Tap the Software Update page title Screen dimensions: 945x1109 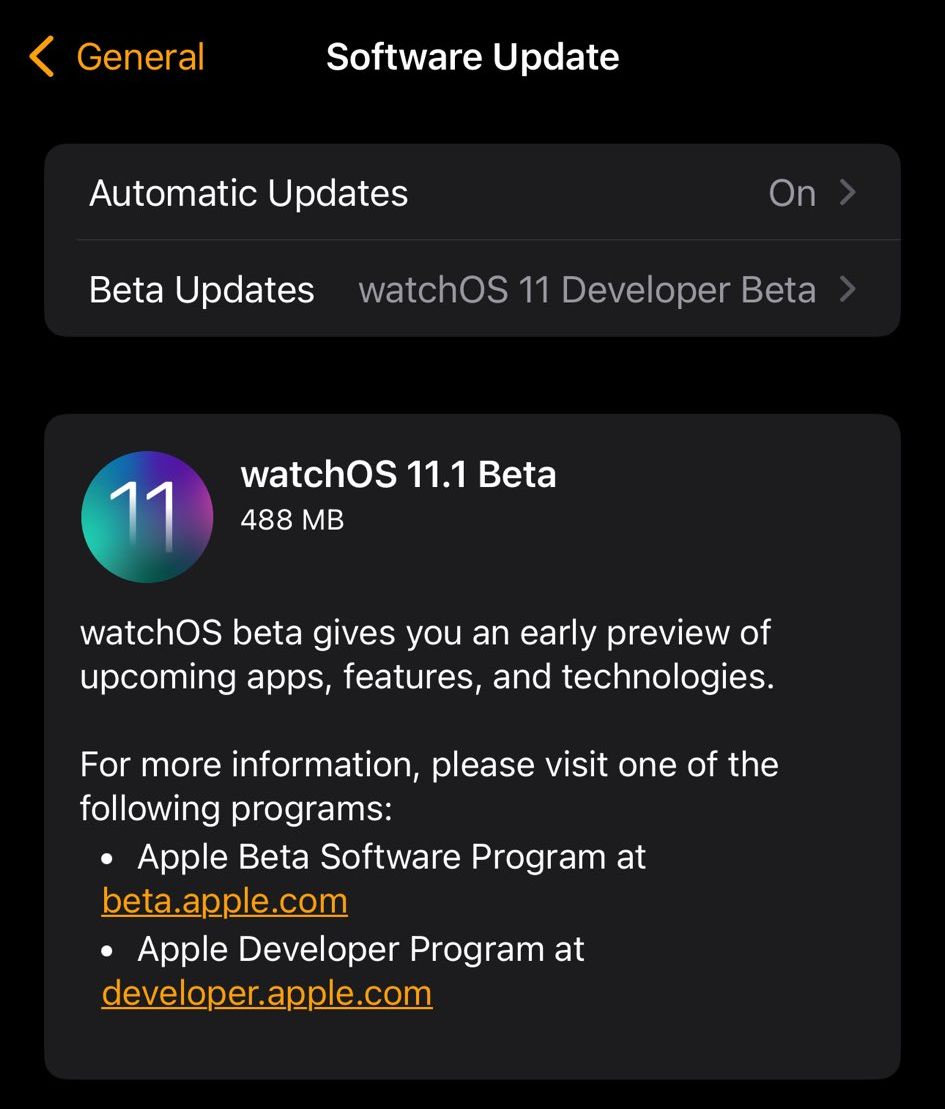(x=472, y=57)
